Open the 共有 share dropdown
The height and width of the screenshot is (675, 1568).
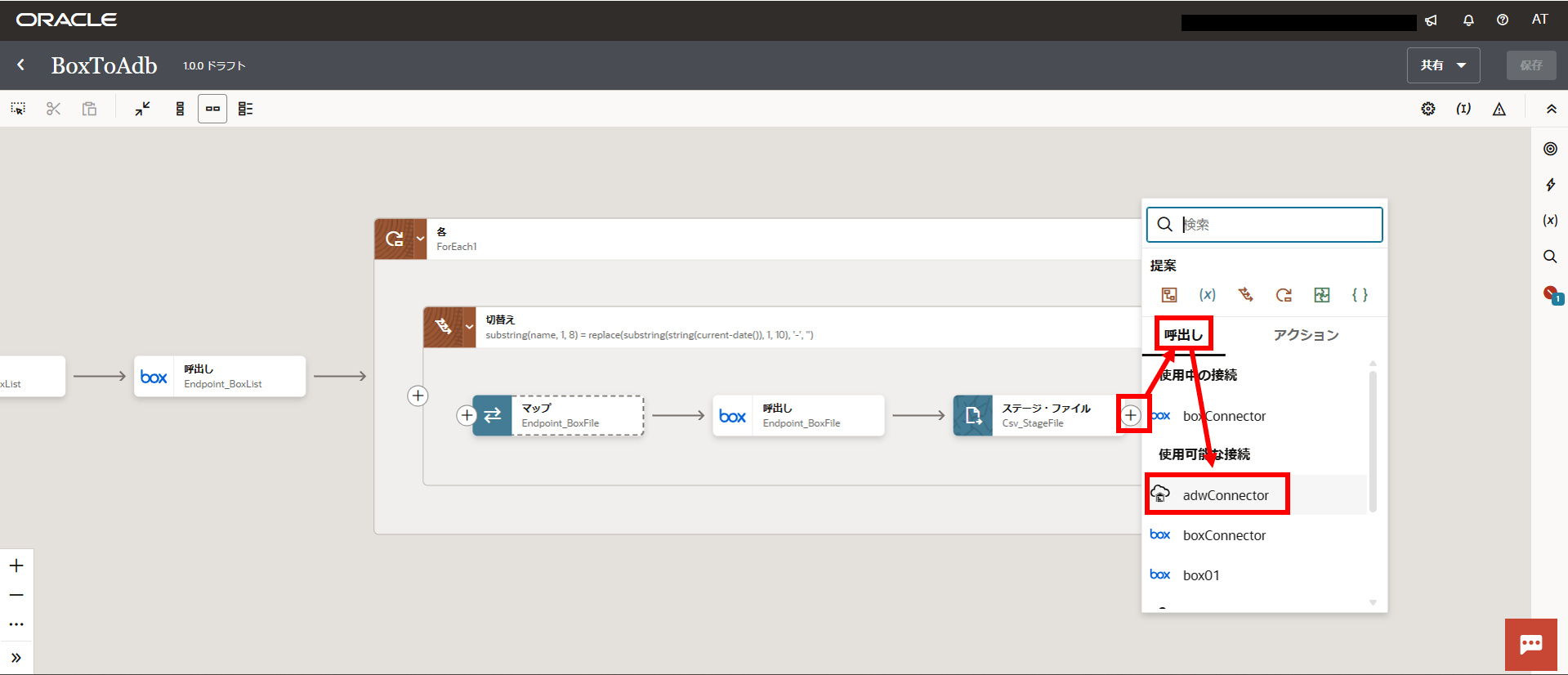(x=1443, y=65)
